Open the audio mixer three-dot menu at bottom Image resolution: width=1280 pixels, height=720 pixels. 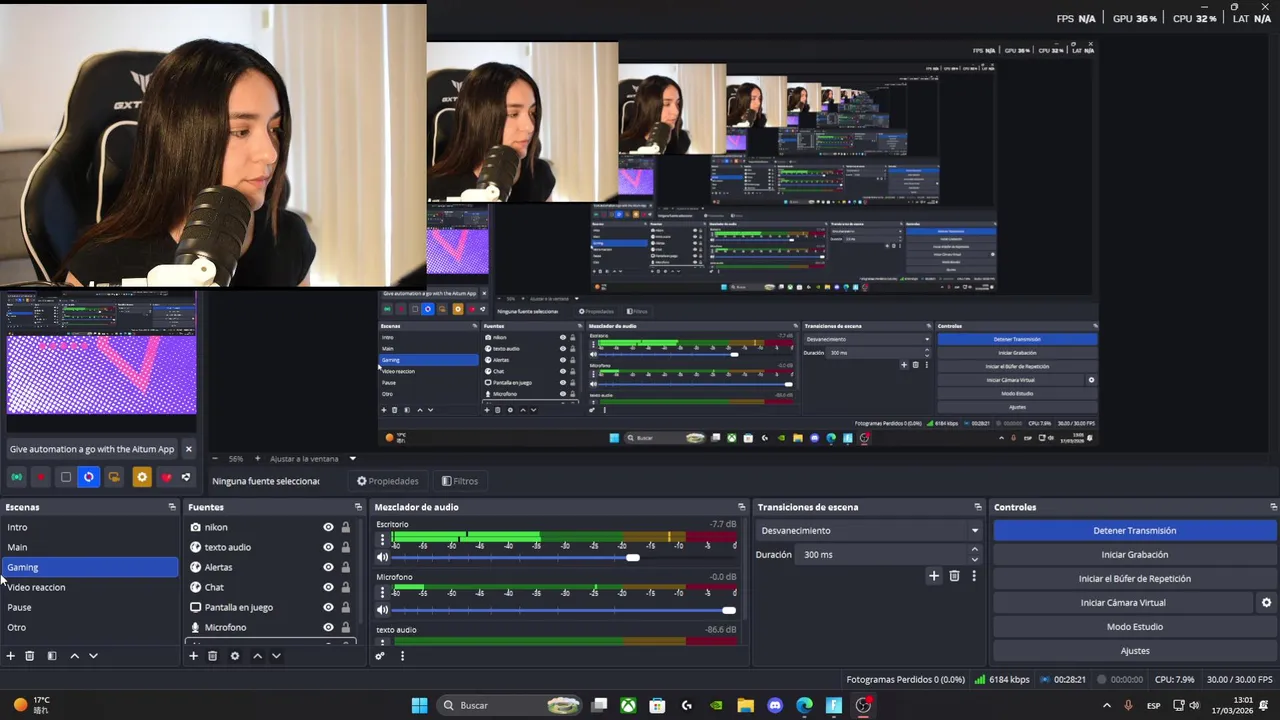click(x=402, y=656)
